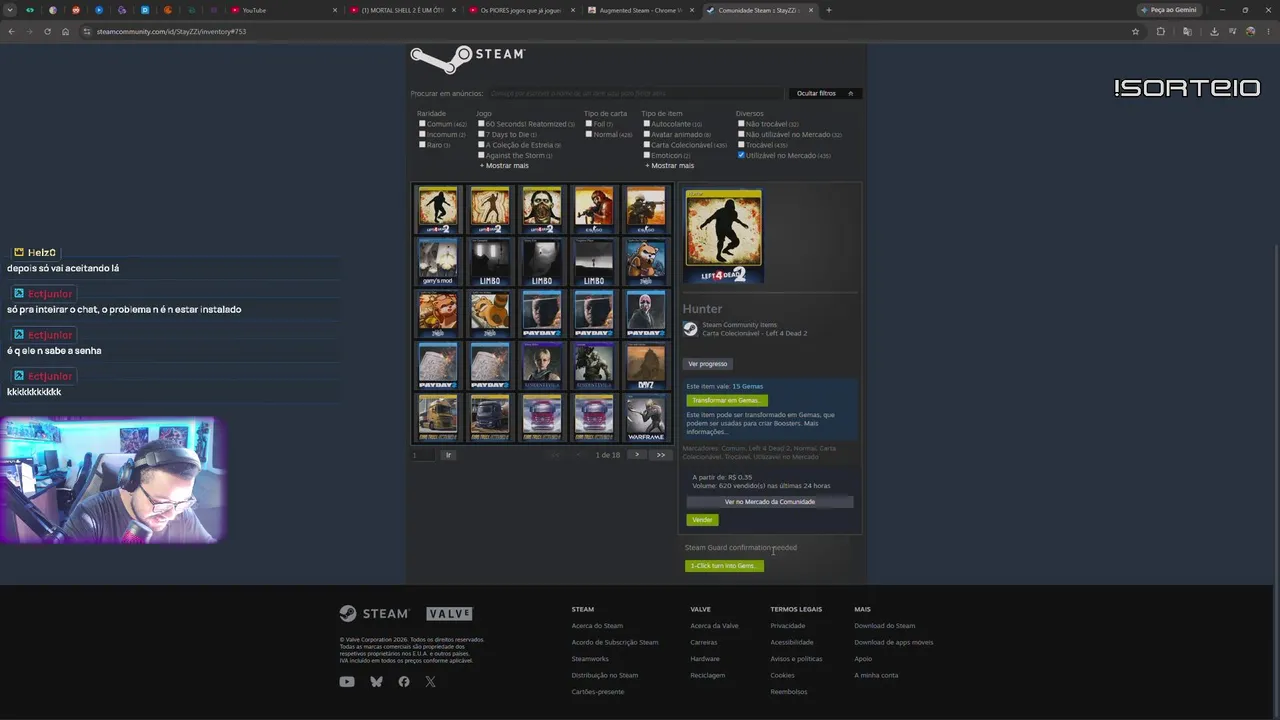Select the yellow Euro Truck Simulator 2 card
The width and height of the screenshot is (1280, 720).
437,417
